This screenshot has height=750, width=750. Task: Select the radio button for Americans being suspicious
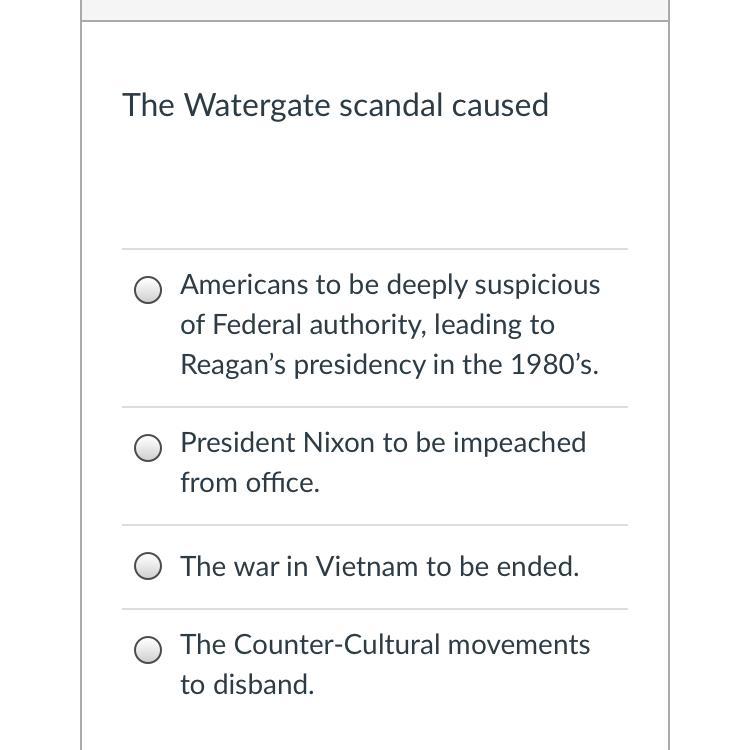pos(147,290)
